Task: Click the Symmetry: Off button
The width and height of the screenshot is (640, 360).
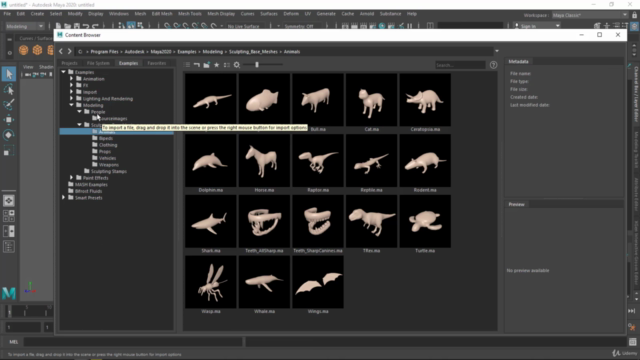Action: pos(299,26)
